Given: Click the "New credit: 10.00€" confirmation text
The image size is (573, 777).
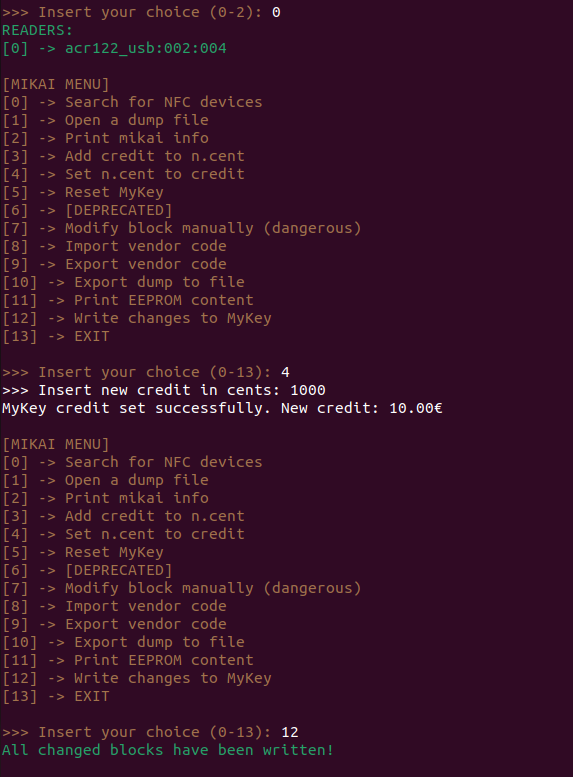Looking at the screenshot, I should (x=361, y=408).
